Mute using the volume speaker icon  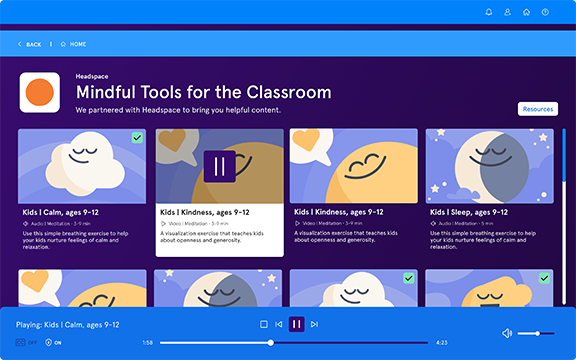pos(507,333)
